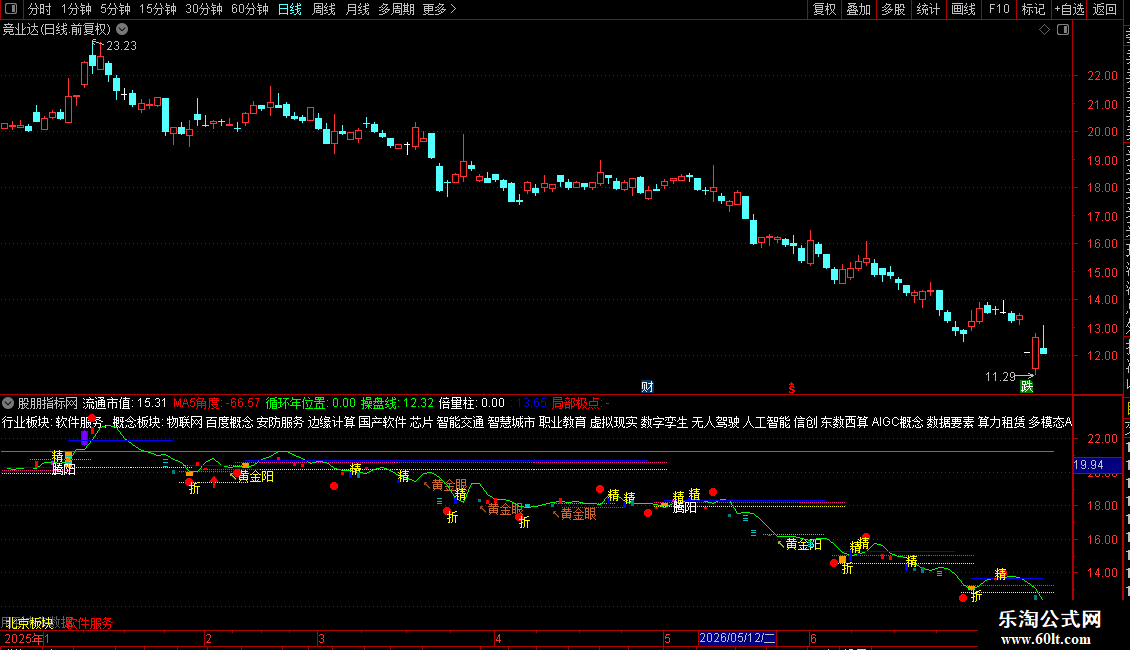Expand the 更多 periods menu
Screen dimensions: 1130x650
point(439,9)
